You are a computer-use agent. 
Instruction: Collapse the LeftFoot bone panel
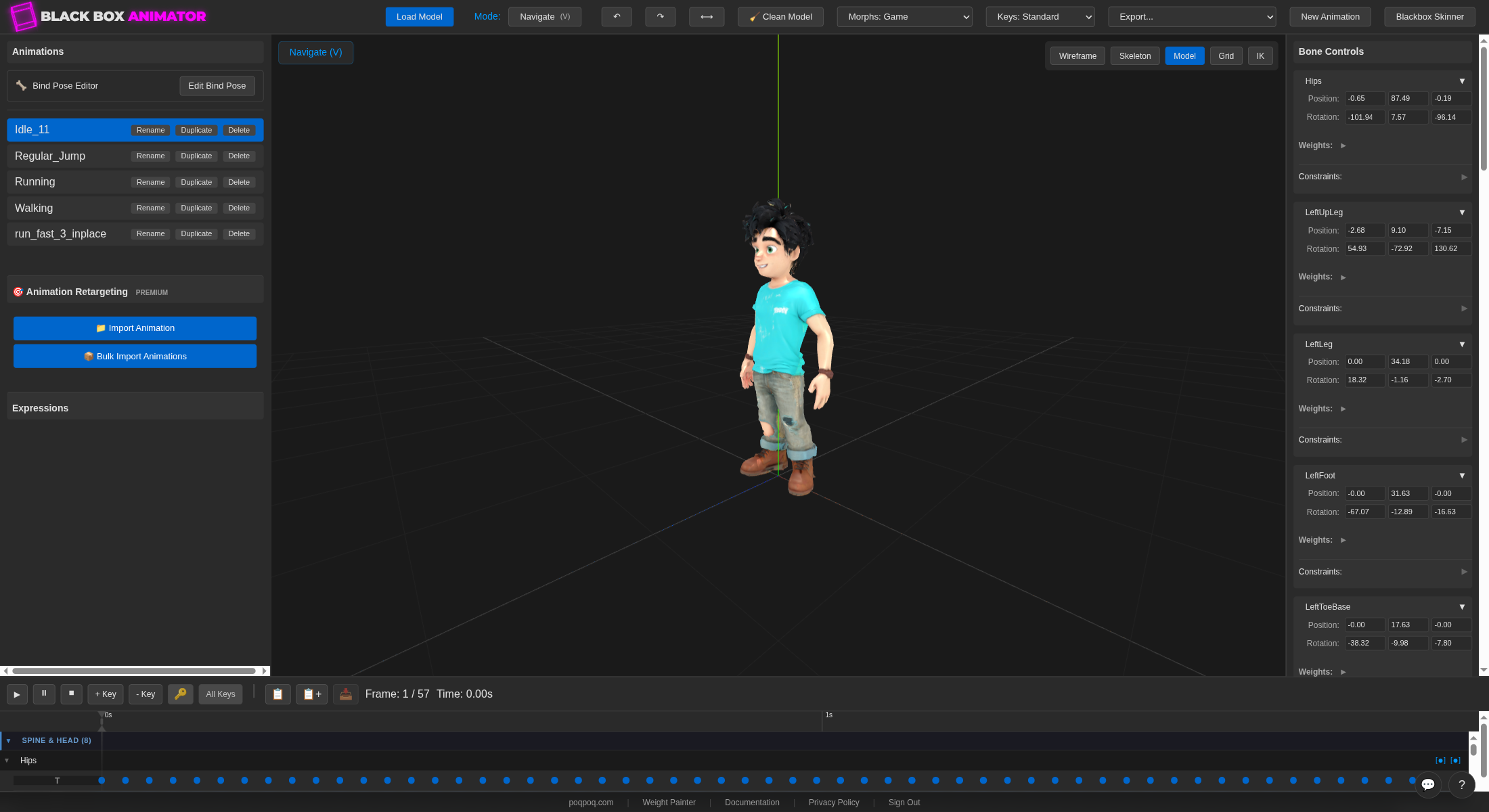(1462, 476)
